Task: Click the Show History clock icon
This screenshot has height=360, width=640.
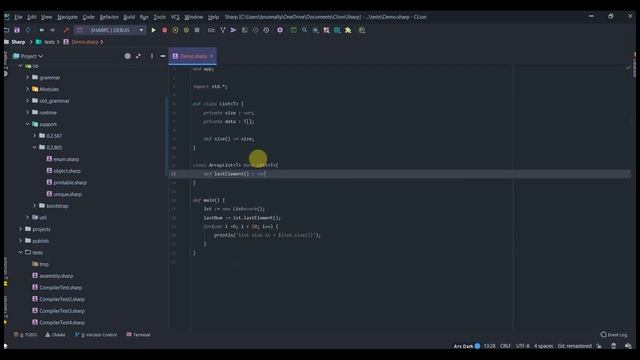Action: [x=266, y=30]
